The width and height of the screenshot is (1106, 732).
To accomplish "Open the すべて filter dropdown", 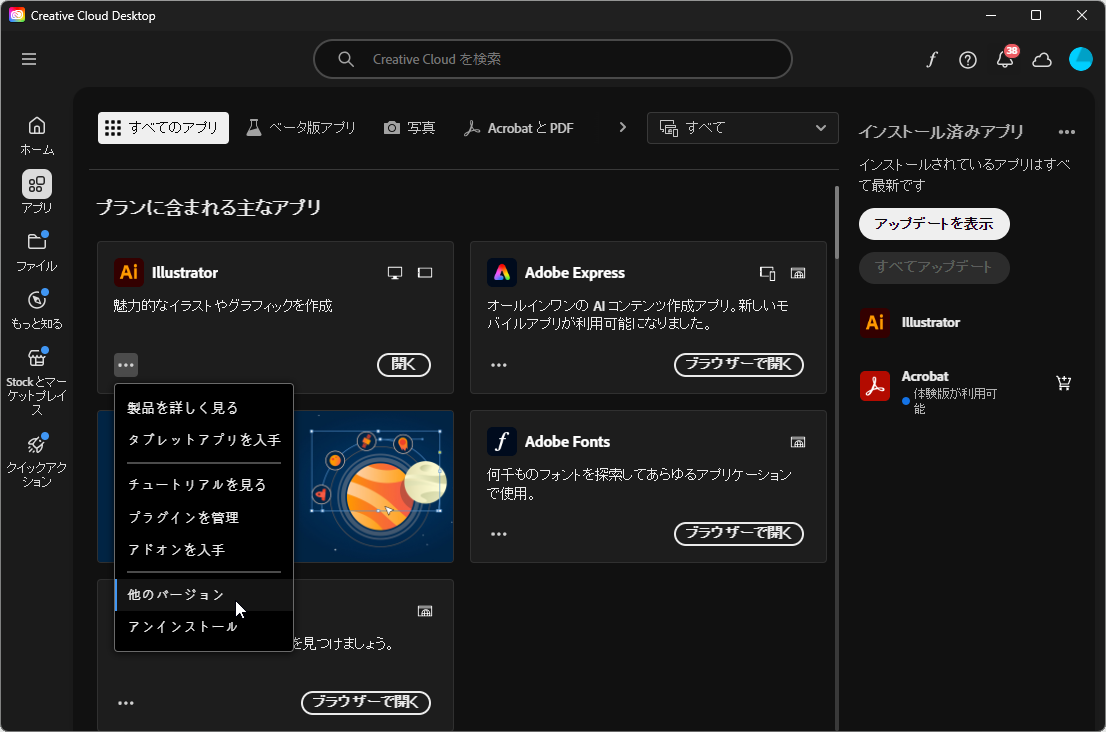I will coord(742,128).
